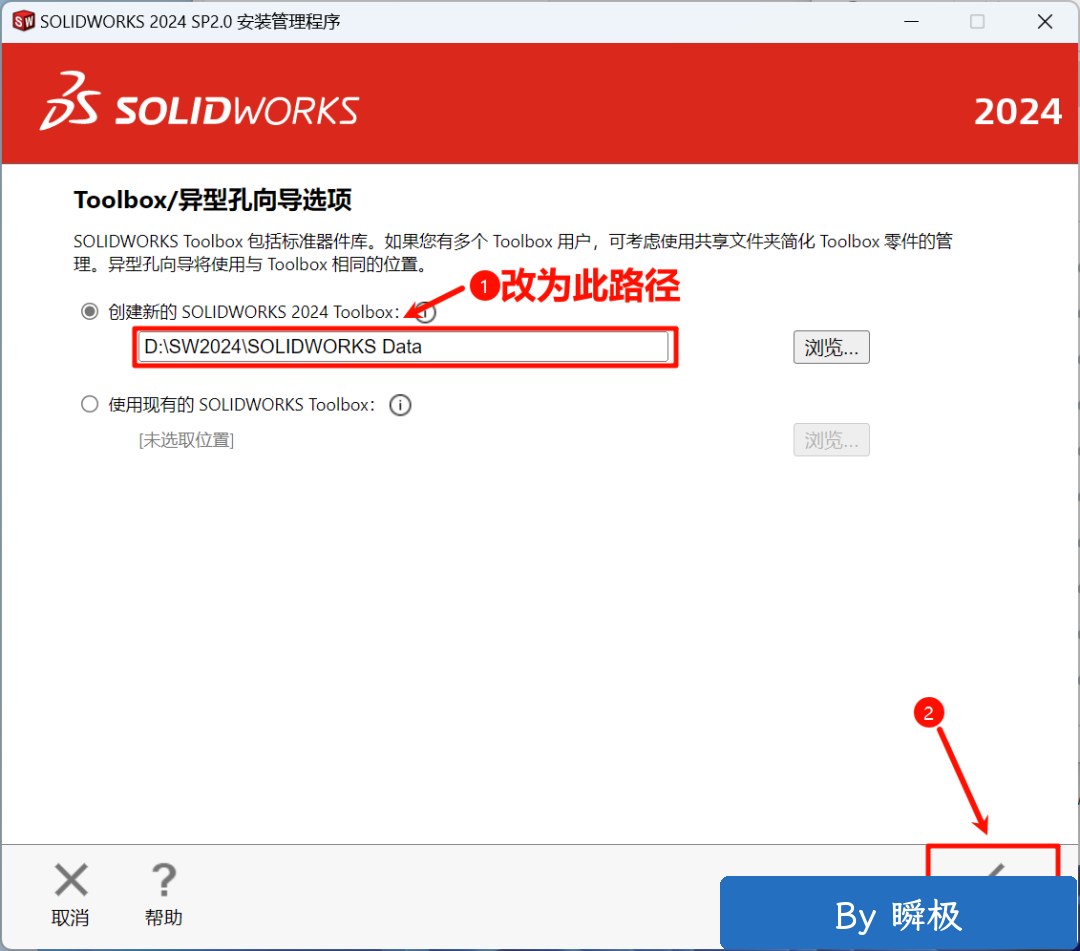The width and height of the screenshot is (1080, 951).
Task: Click info icon beside create new Toolbox
Action: click(x=426, y=313)
